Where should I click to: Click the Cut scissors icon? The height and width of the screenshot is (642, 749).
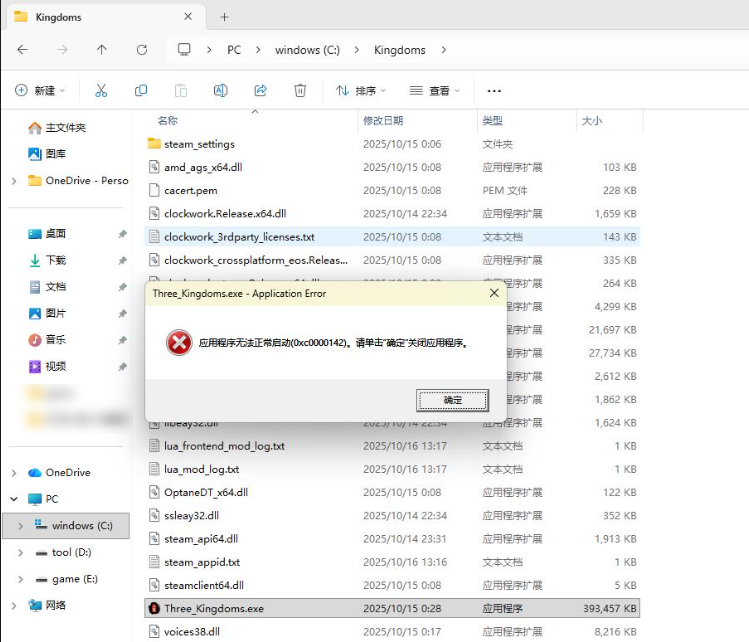101,90
